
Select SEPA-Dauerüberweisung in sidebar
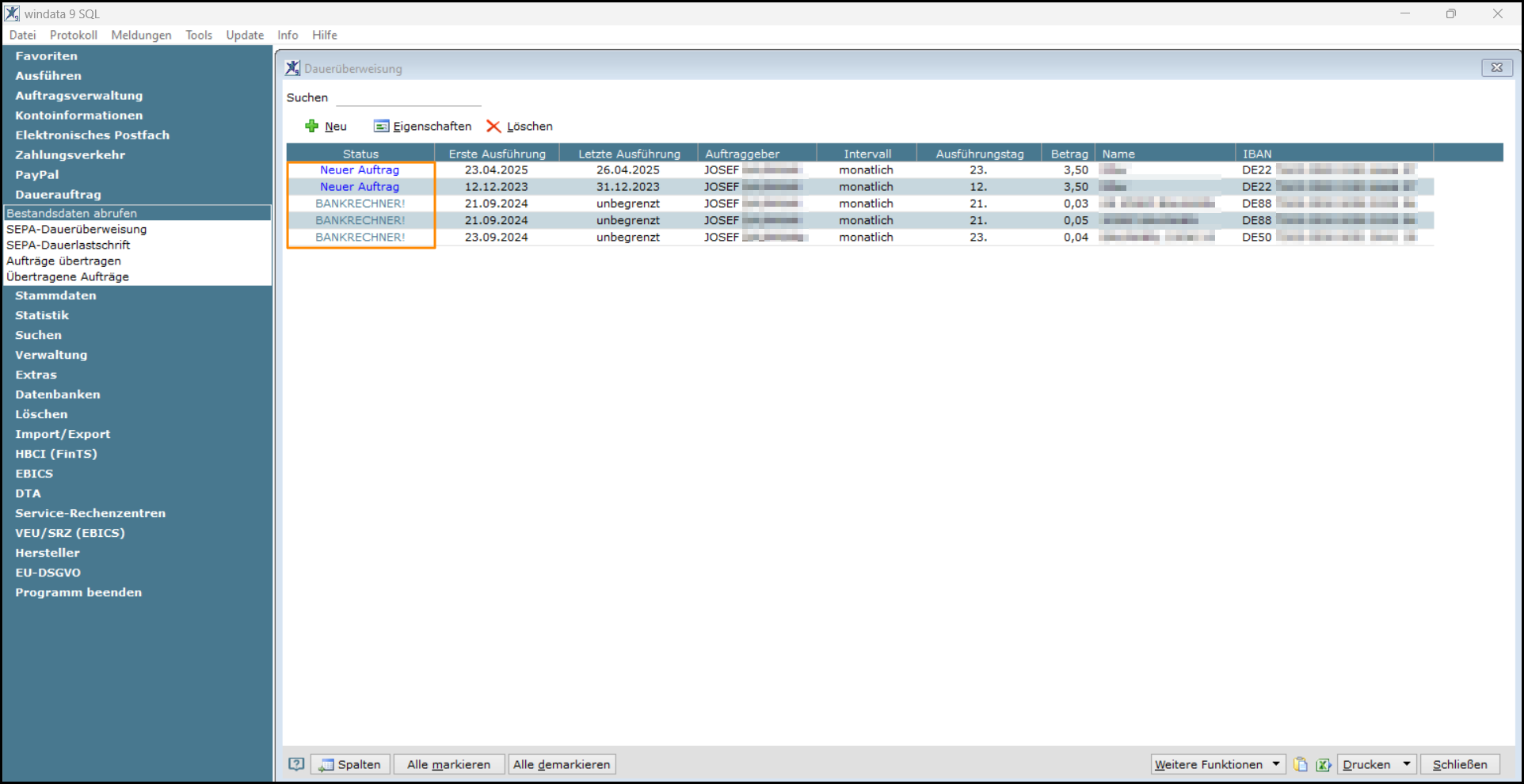[138, 229]
